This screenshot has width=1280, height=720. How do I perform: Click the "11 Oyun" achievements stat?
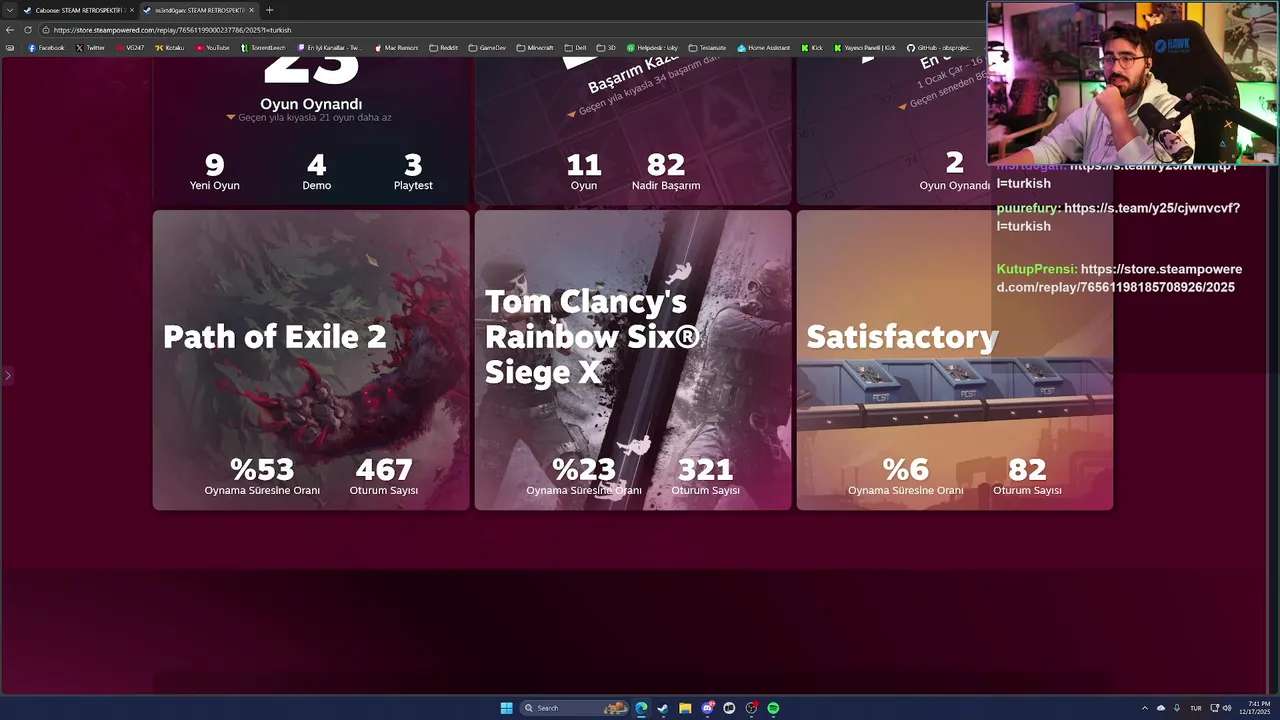tap(583, 171)
